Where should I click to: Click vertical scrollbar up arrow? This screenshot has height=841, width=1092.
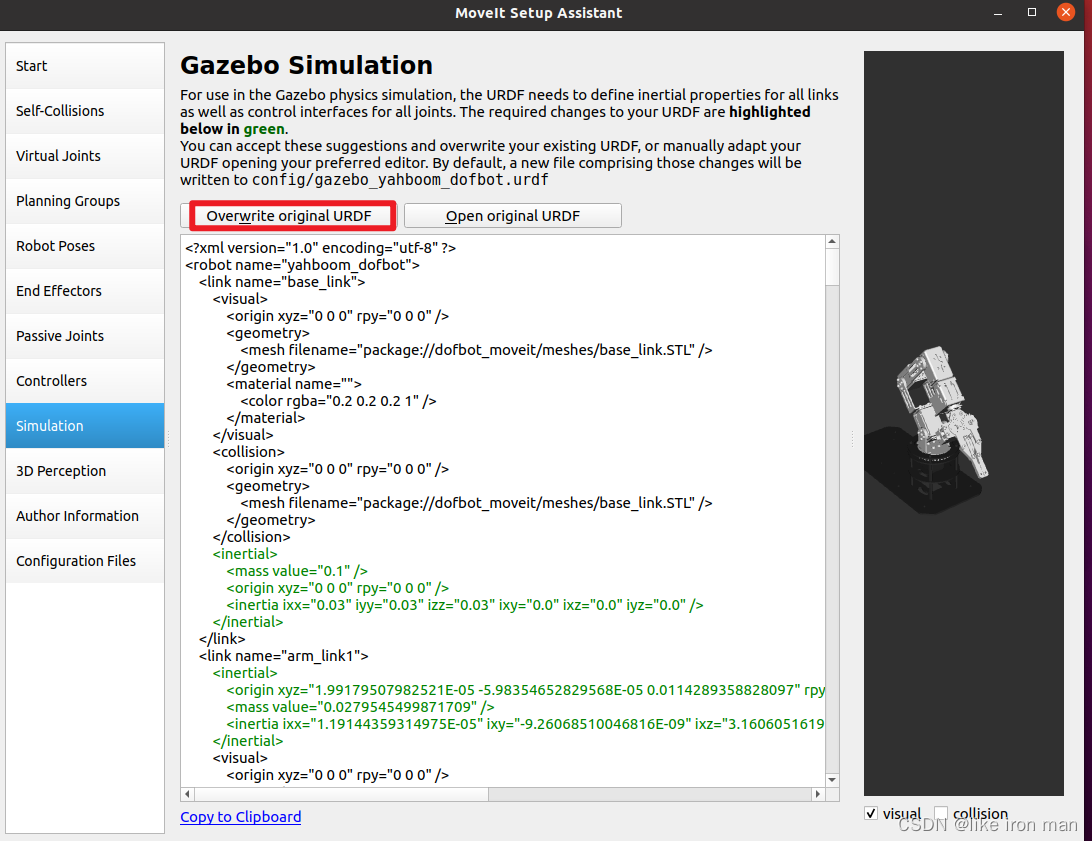point(832,242)
